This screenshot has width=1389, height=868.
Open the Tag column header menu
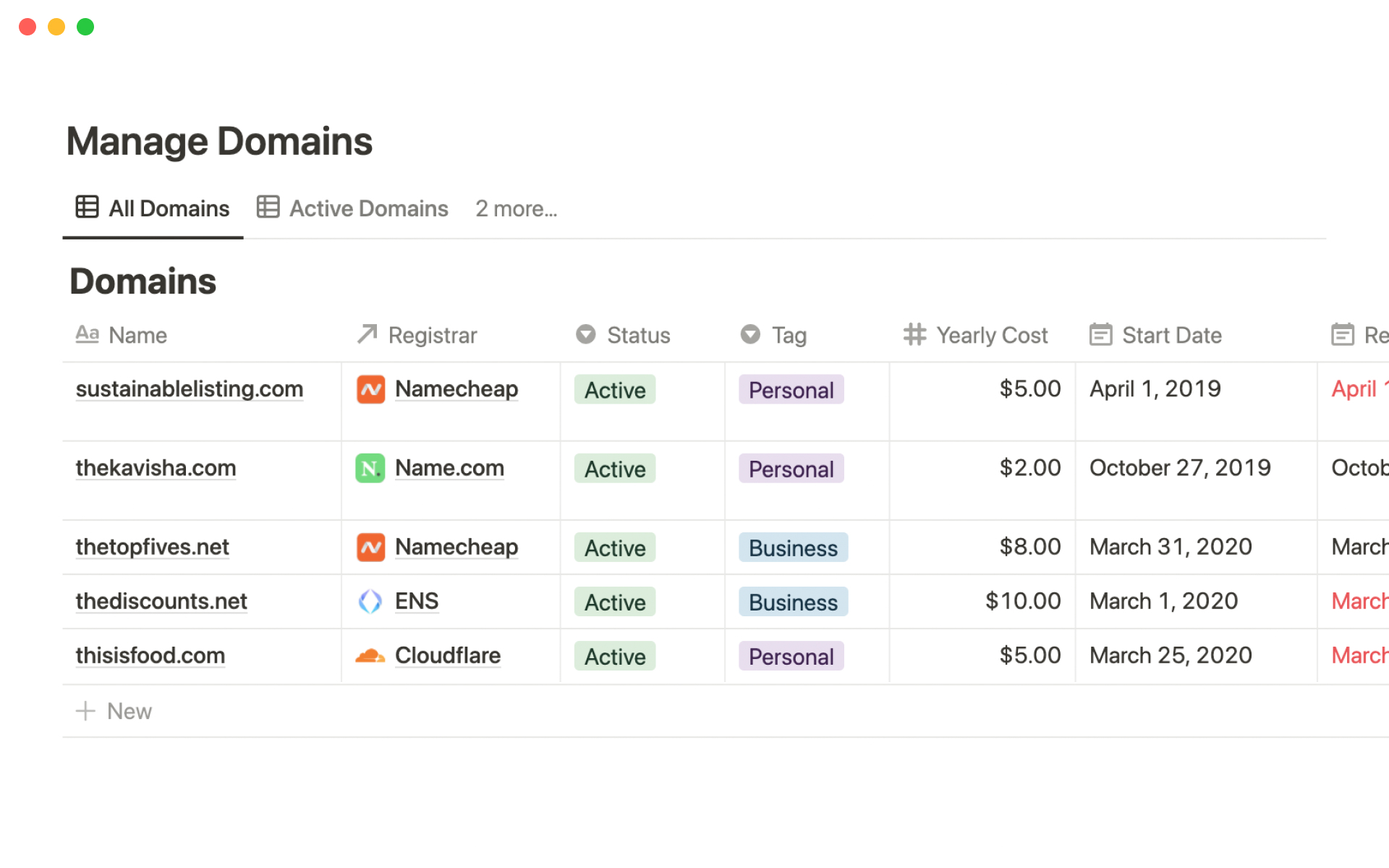pyautogui.click(x=773, y=335)
